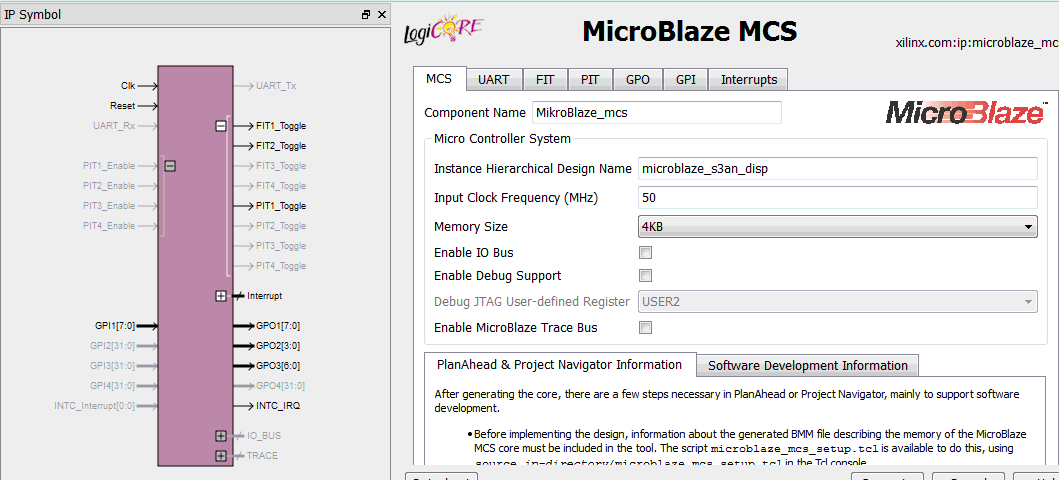Select the Clk port label

[128, 86]
